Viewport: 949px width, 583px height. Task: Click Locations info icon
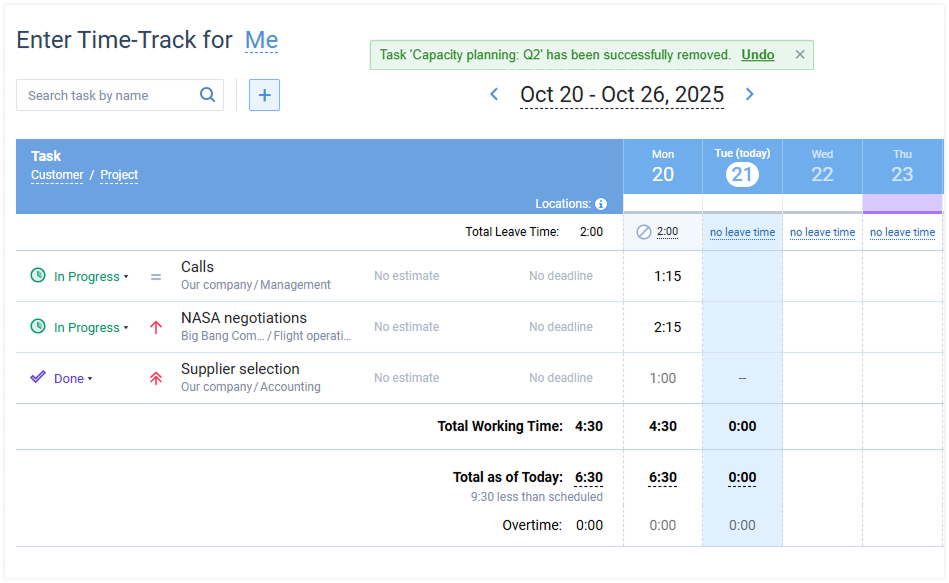click(x=601, y=204)
